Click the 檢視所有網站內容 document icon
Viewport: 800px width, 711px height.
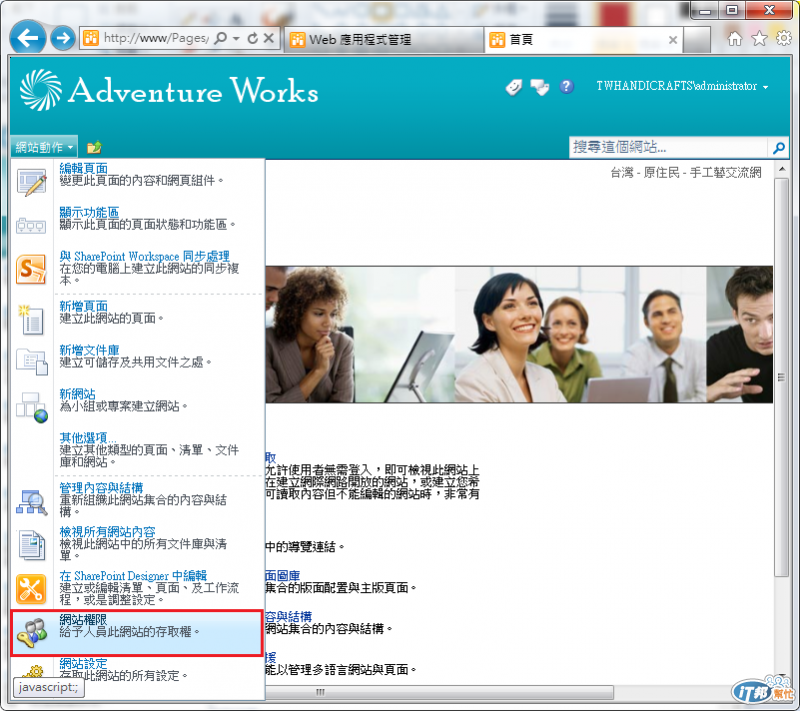coord(32,545)
